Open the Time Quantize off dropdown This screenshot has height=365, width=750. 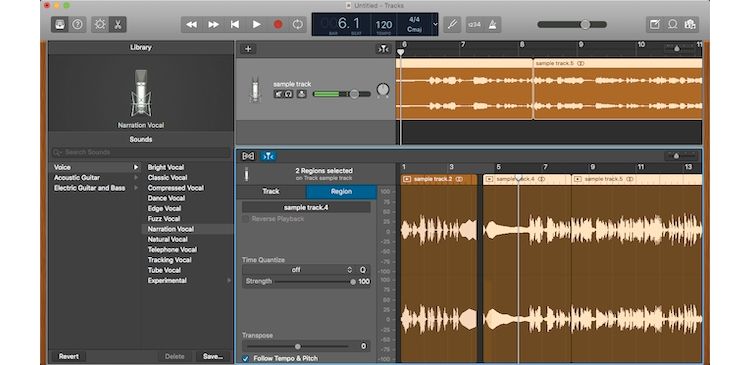298,270
